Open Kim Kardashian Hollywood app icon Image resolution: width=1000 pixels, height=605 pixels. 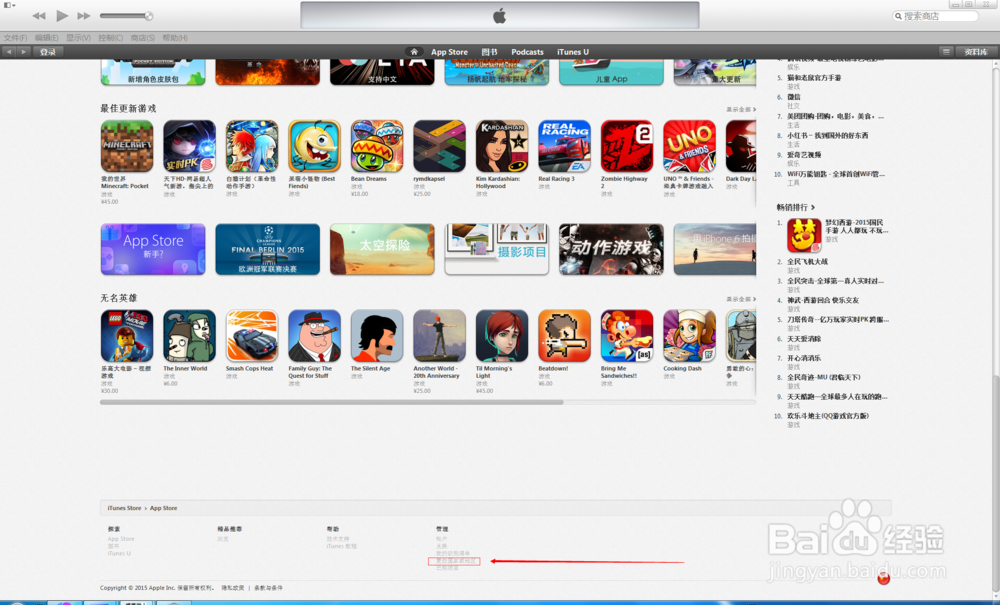coord(502,146)
